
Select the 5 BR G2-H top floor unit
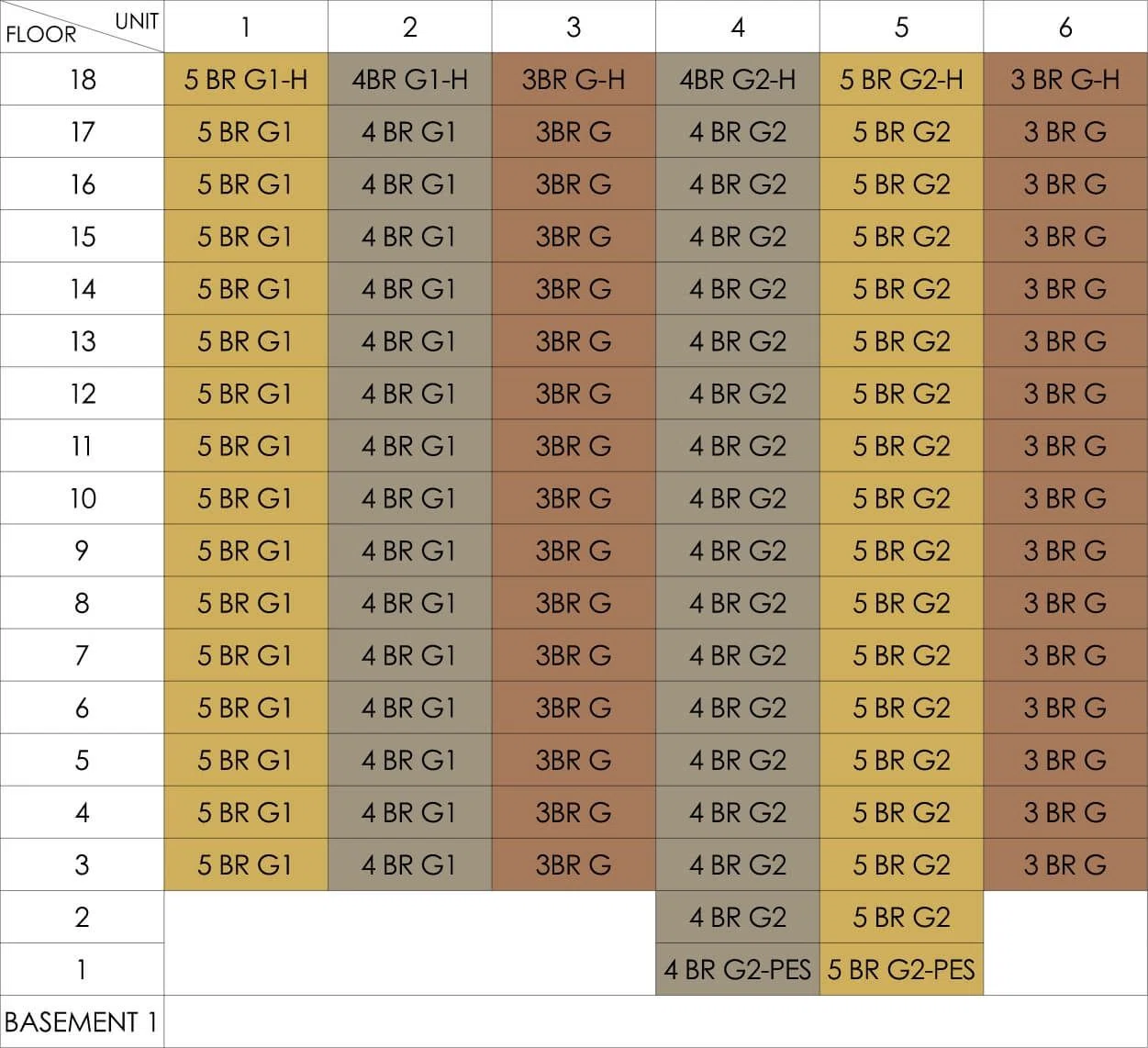point(901,79)
